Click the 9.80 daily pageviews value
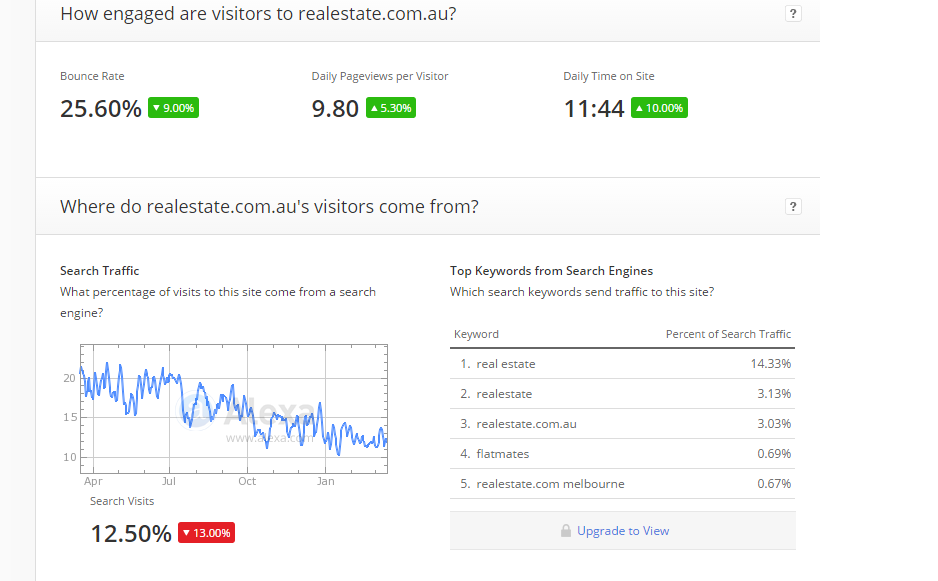Screen dimensions: 938x581 (x=335, y=109)
